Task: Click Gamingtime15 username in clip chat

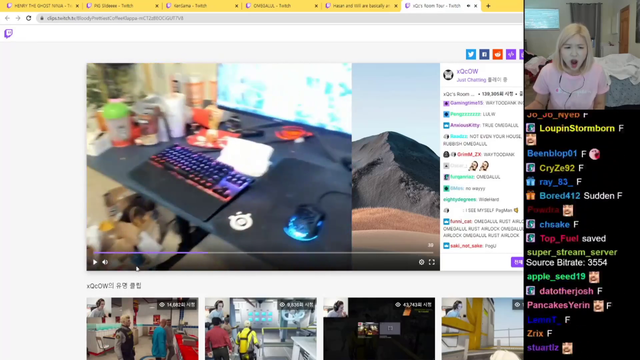Action: point(467,103)
